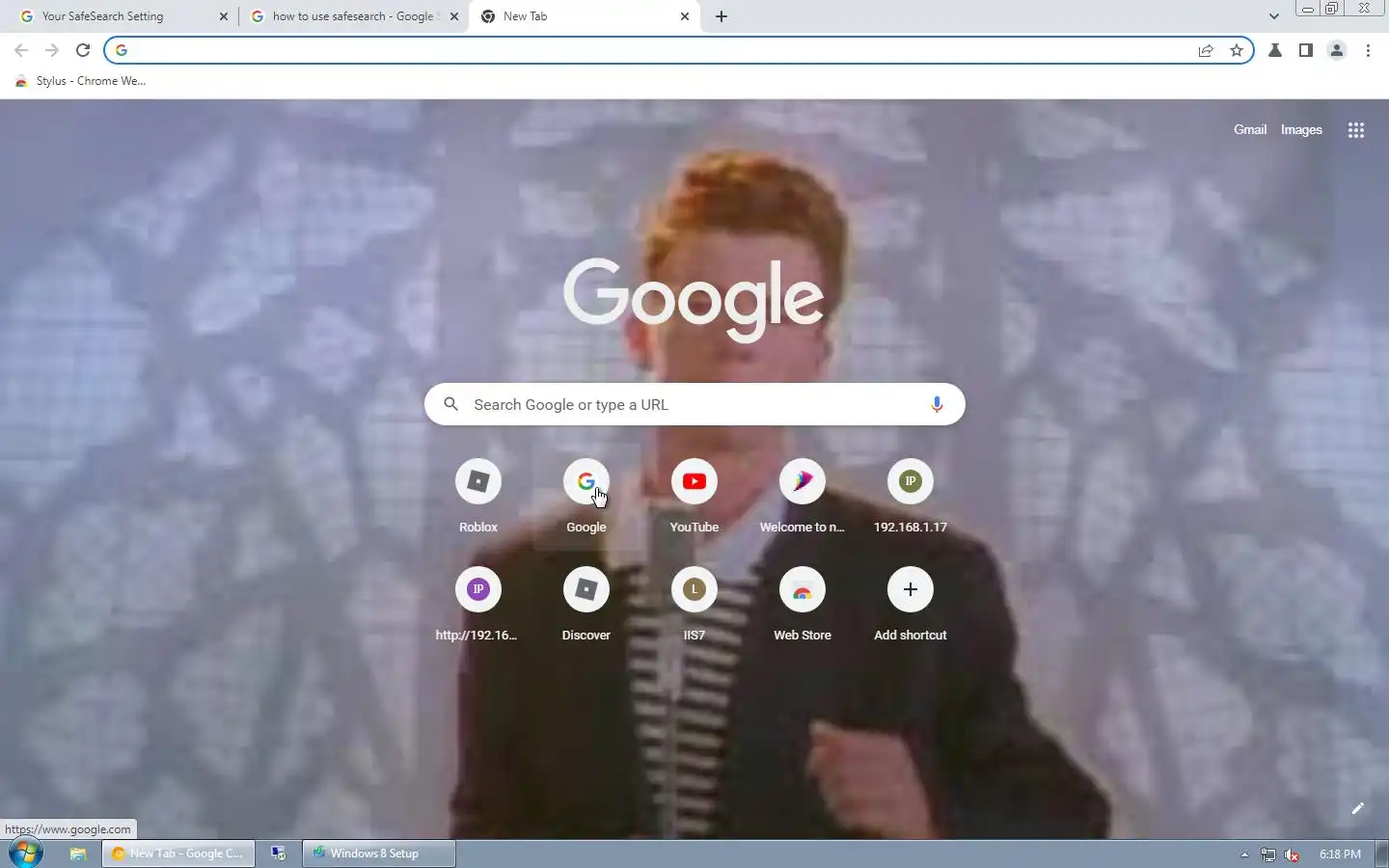Open the network tray icon
The image size is (1389, 868).
(x=1268, y=854)
